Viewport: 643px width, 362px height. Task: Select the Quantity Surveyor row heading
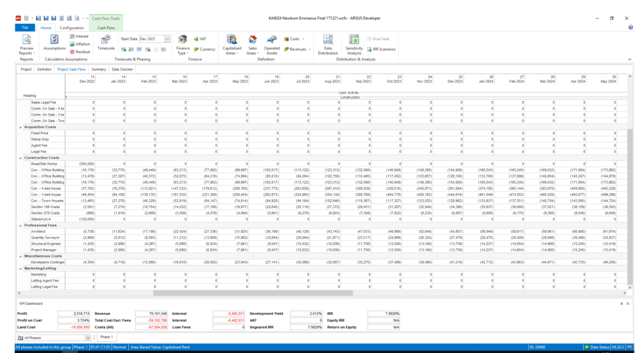pos(45,238)
